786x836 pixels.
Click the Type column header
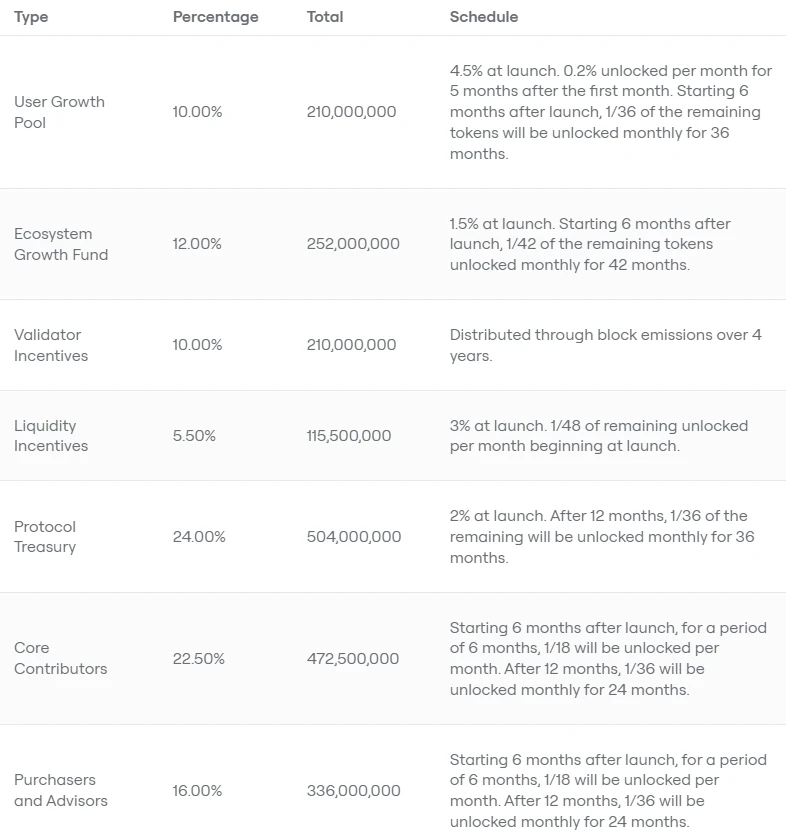click(x=31, y=17)
